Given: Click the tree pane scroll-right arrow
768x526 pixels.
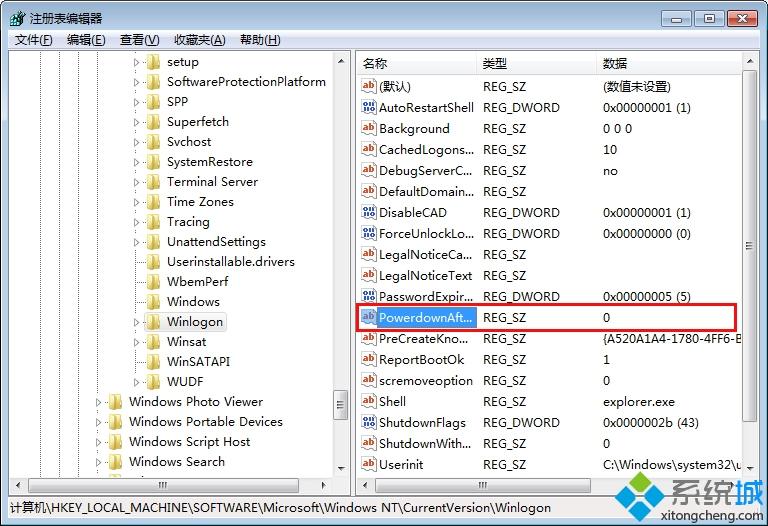Looking at the screenshot, I should [323, 485].
